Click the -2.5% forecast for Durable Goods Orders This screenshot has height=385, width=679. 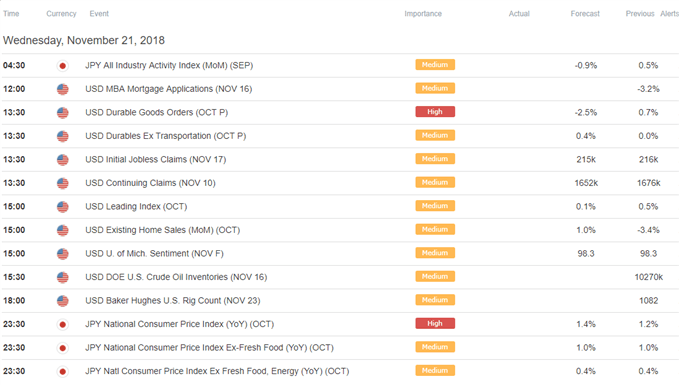(586, 113)
